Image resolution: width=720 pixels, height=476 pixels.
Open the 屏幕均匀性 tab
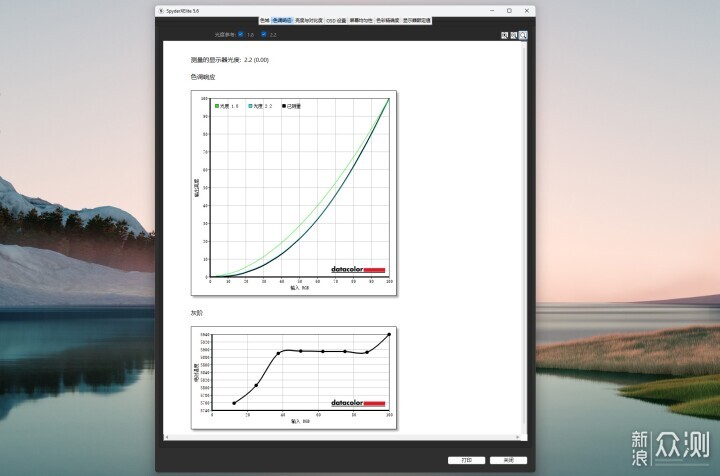coord(360,20)
